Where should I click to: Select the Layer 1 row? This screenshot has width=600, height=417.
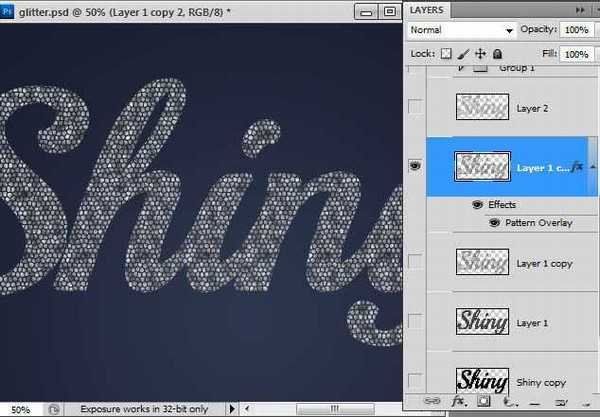pyautogui.click(x=512, y=322)
